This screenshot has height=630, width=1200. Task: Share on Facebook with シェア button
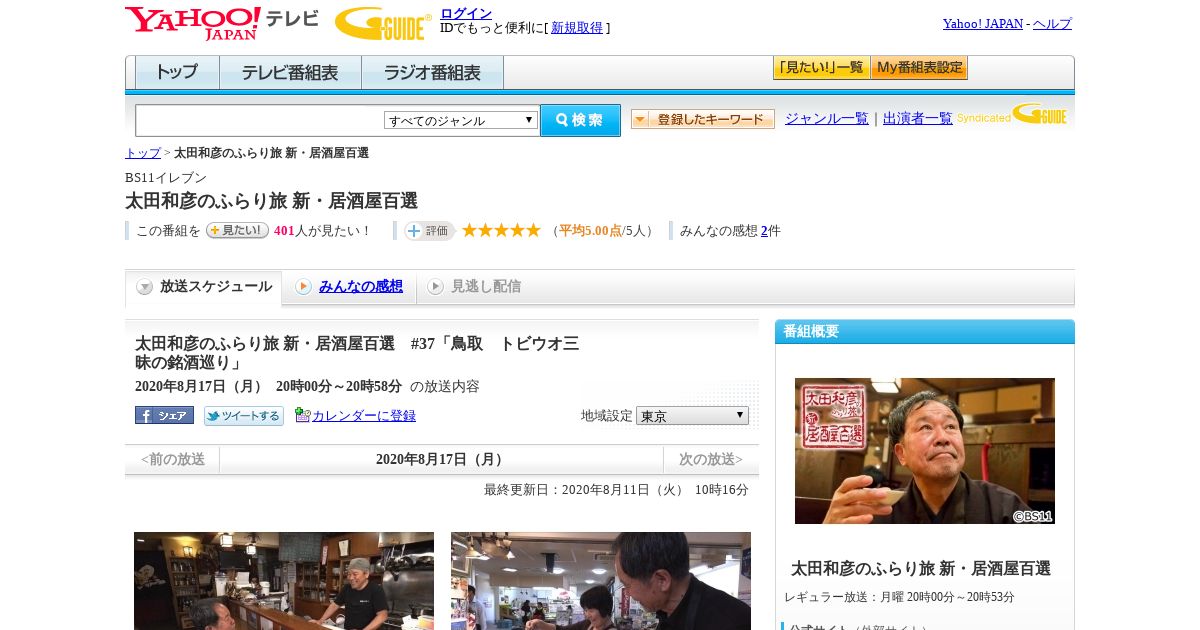click(x=164, y=415)
